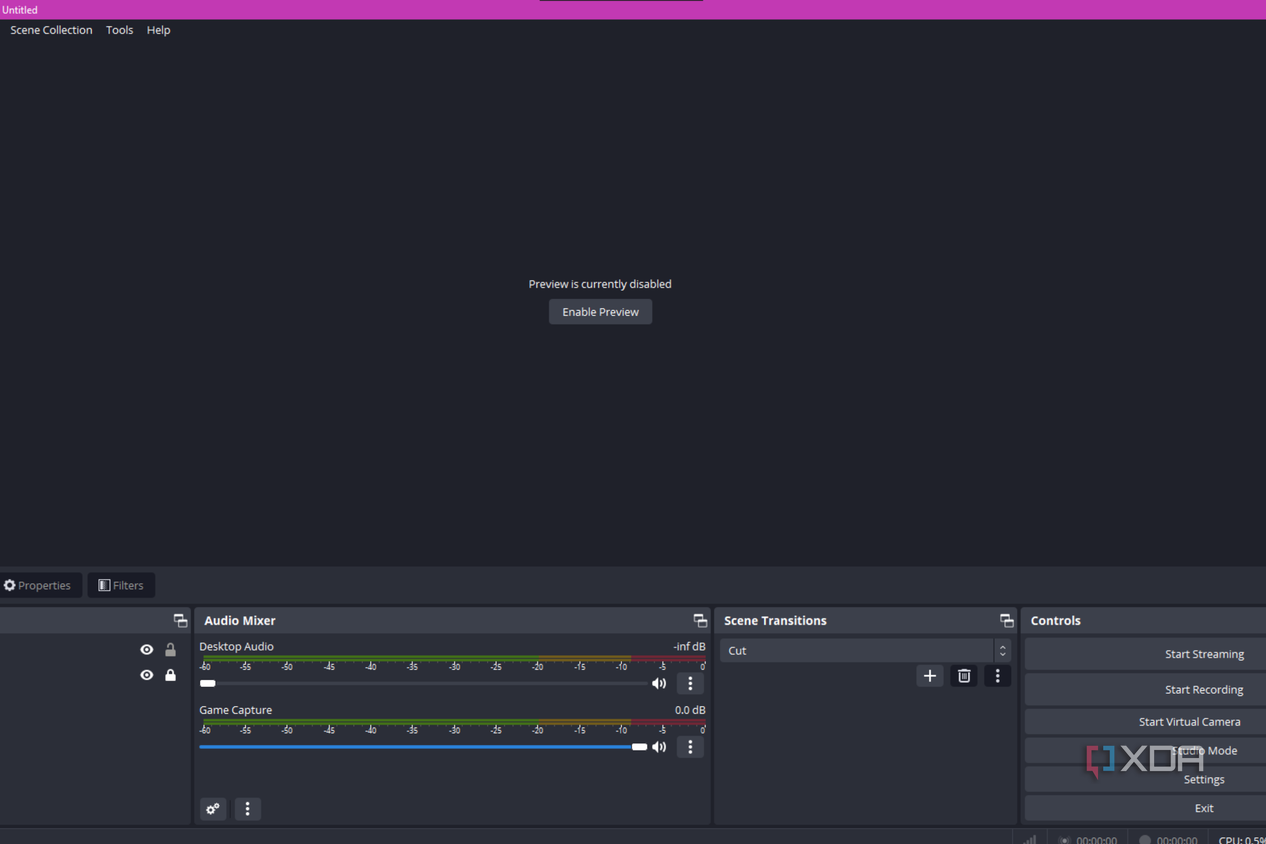This screenshot has width=1266, height=844.
Task: Toggle eye visibility of the first source row
Action: [x=147, y=650]
